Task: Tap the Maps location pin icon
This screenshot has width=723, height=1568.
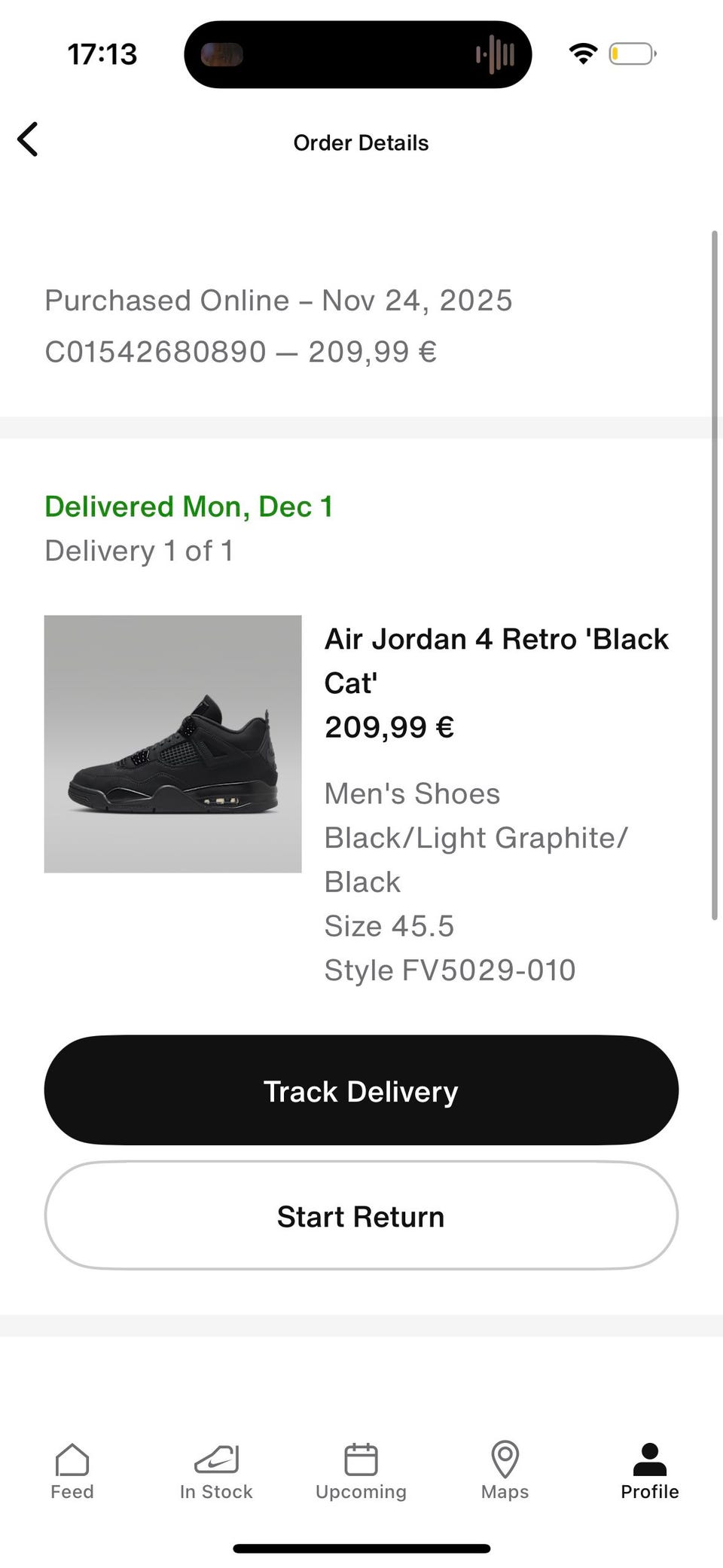Action: 505,1459
